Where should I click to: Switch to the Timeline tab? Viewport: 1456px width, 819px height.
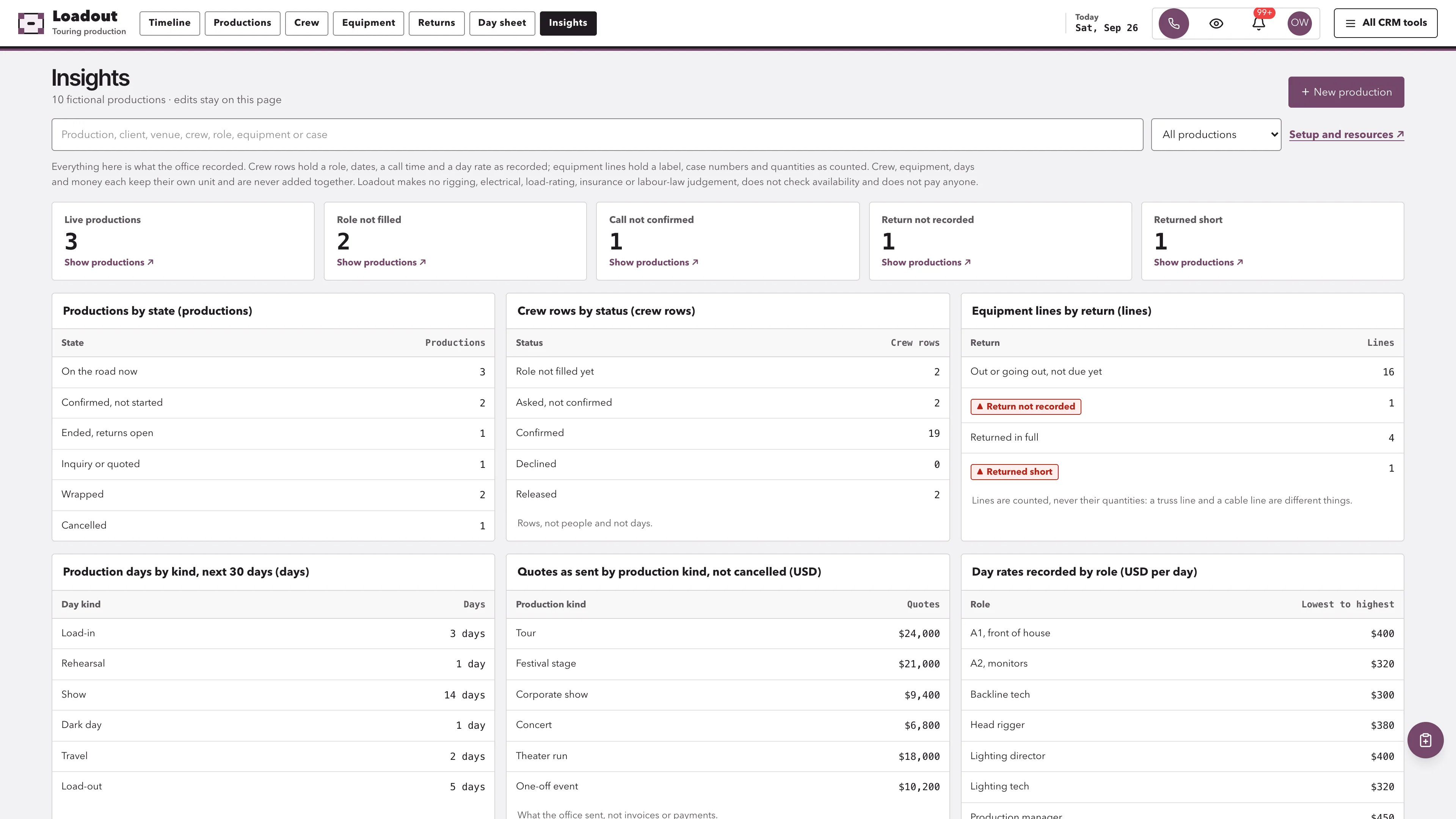coord(169,23)
